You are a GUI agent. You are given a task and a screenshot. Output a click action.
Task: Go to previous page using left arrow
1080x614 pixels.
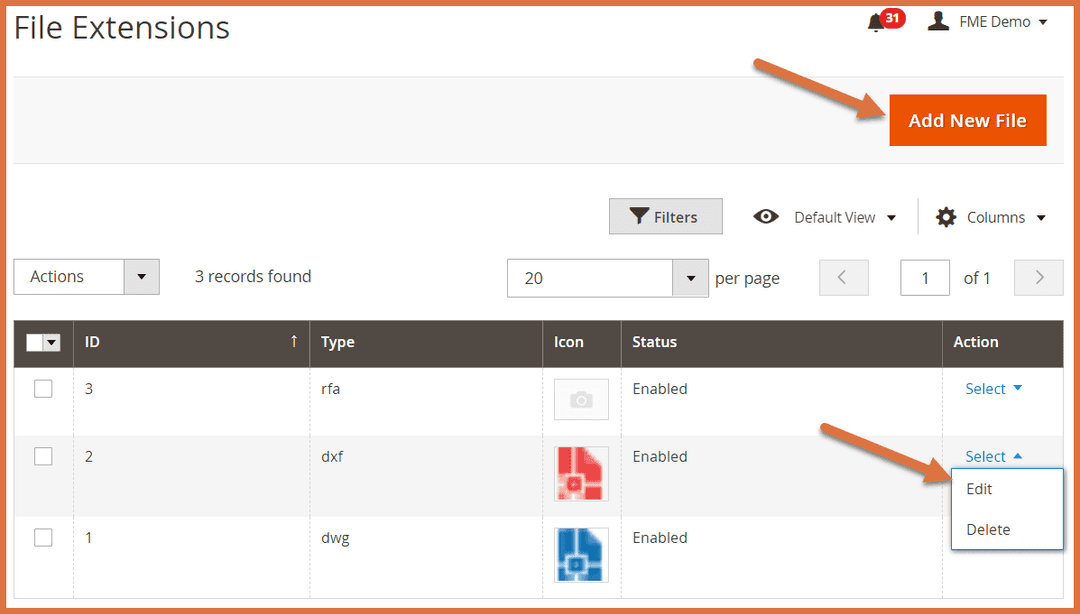pos(843,278)
